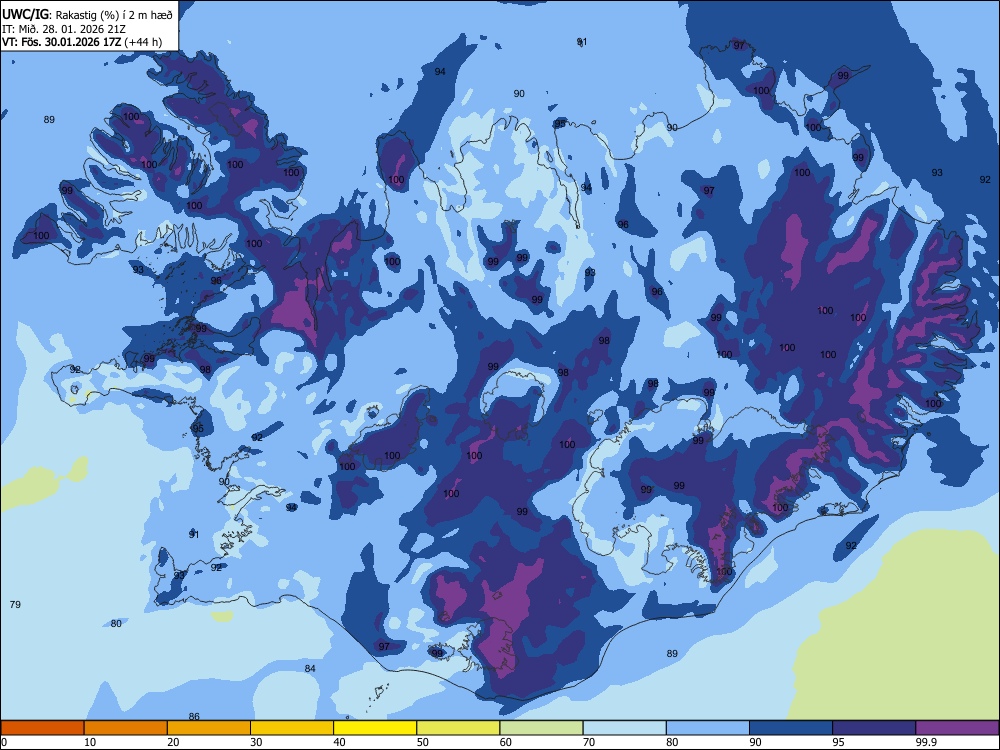Click the '20' legend scale label
Screen dimensions: 1000x750
[x=173, y=742]
